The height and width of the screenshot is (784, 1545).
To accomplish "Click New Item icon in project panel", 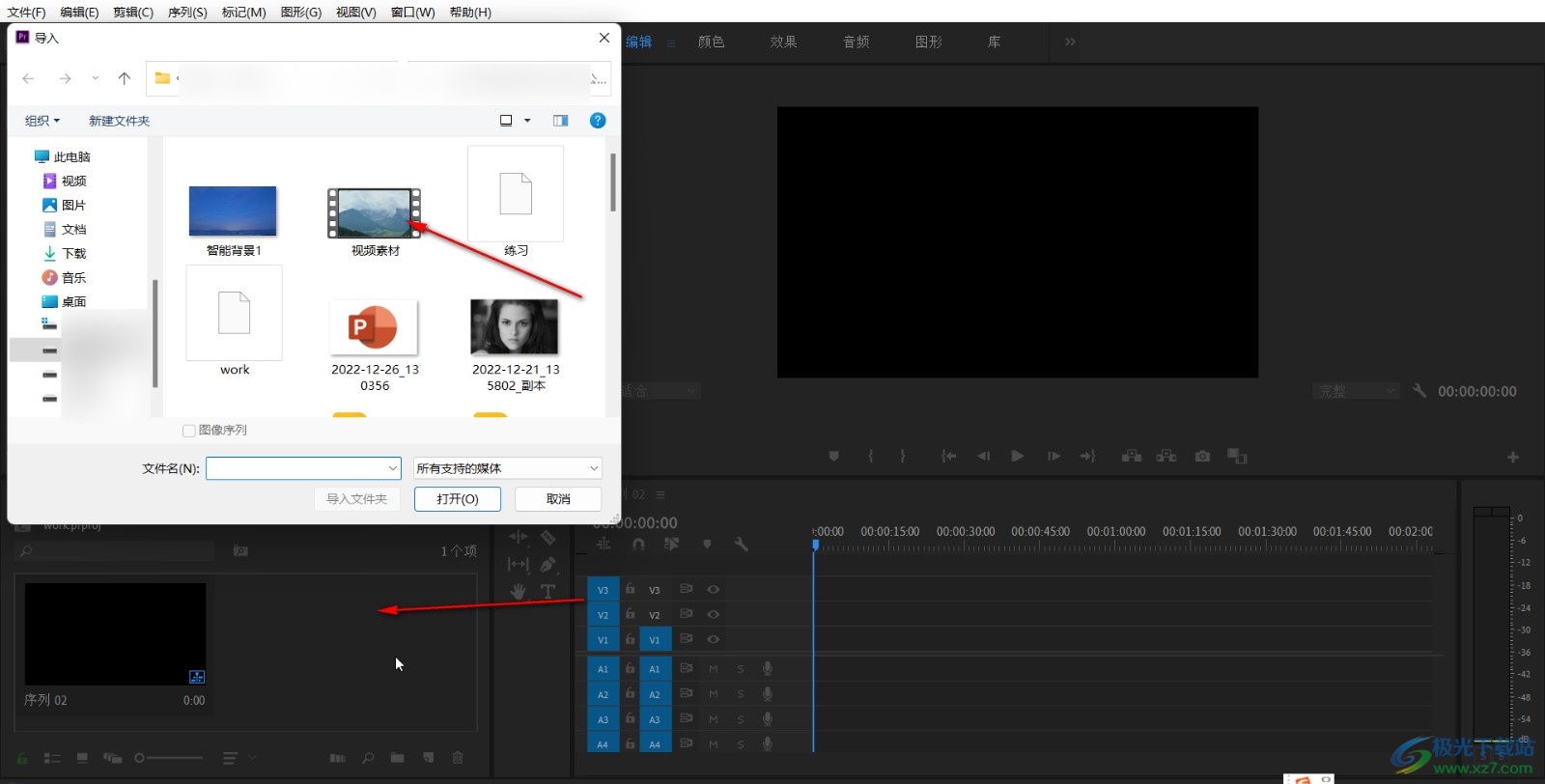I will 428,758.
